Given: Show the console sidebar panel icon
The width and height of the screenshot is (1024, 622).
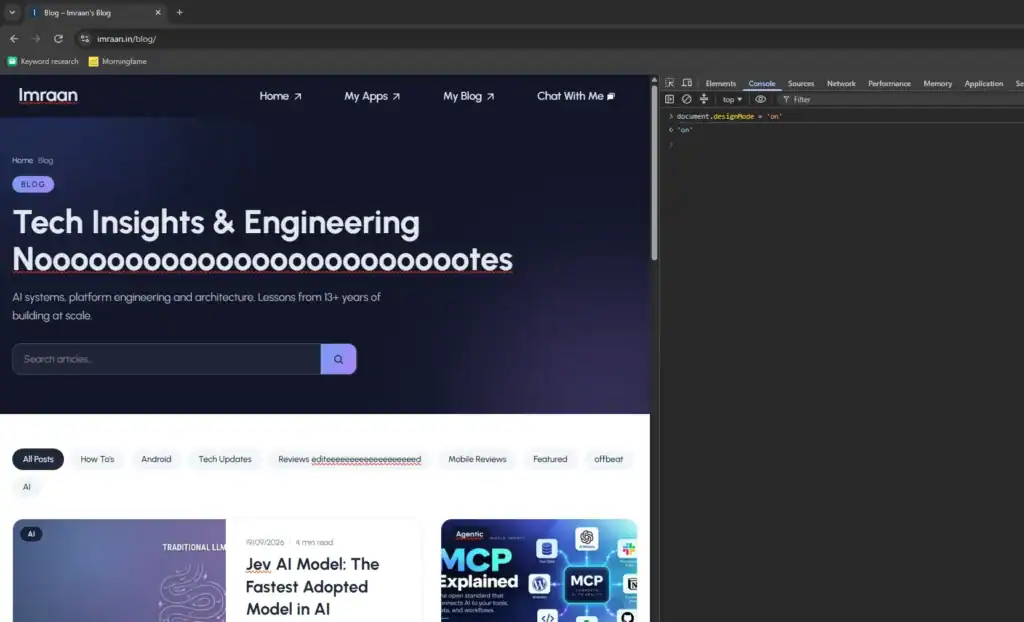Looking at the screenshot, I should click(669, 99).
